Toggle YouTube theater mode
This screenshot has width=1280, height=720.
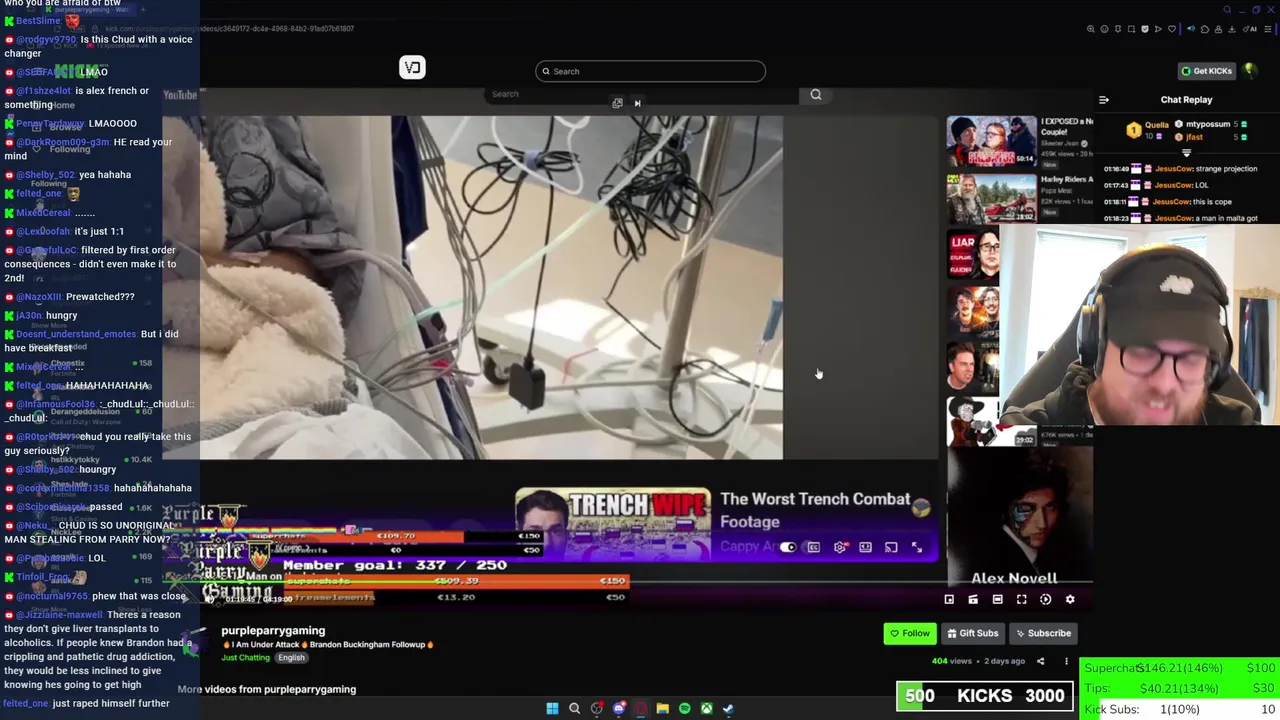click(865, 547)
